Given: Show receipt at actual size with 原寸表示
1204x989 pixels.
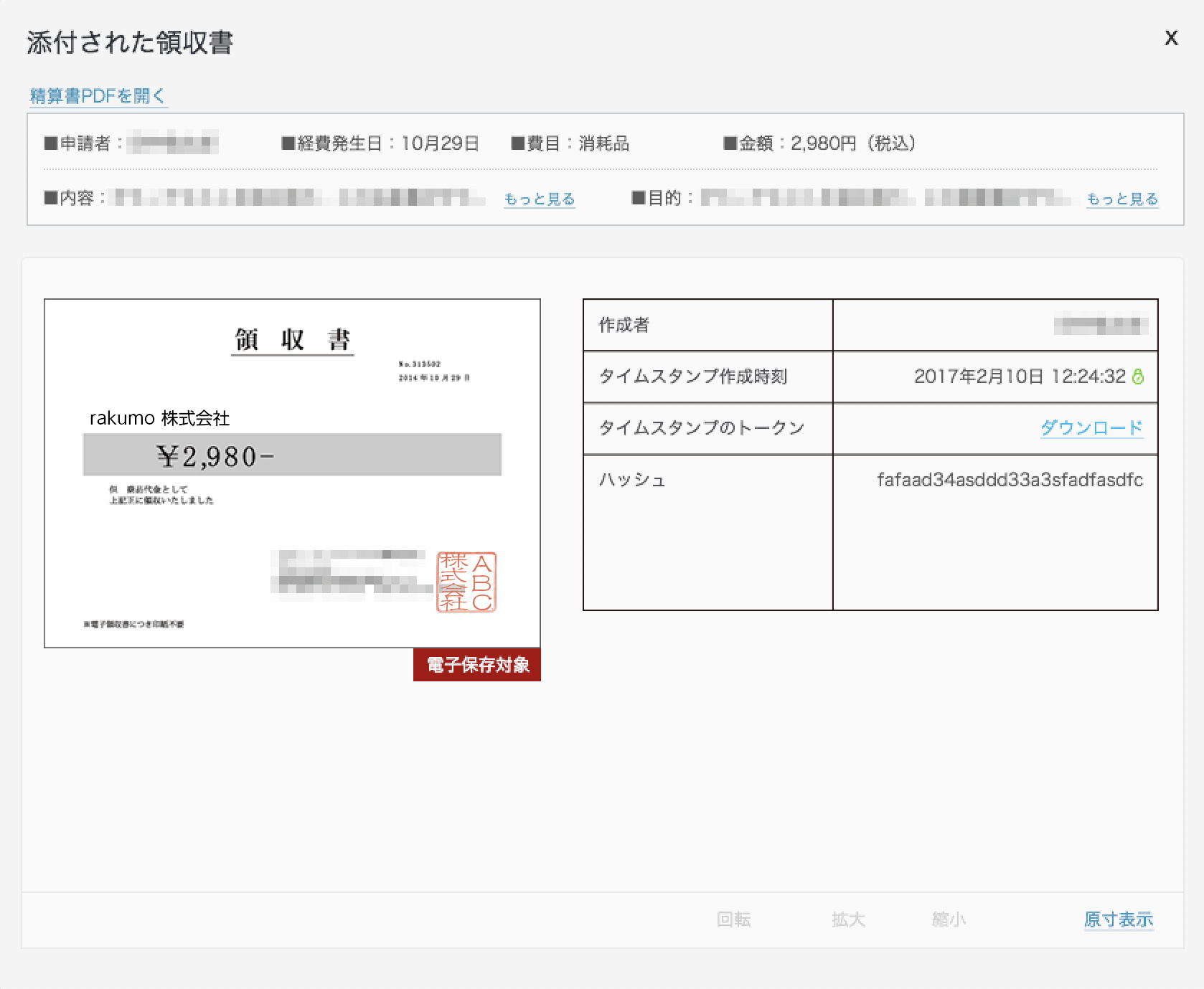Looking at the screenshot, I should pos(1118,919).
